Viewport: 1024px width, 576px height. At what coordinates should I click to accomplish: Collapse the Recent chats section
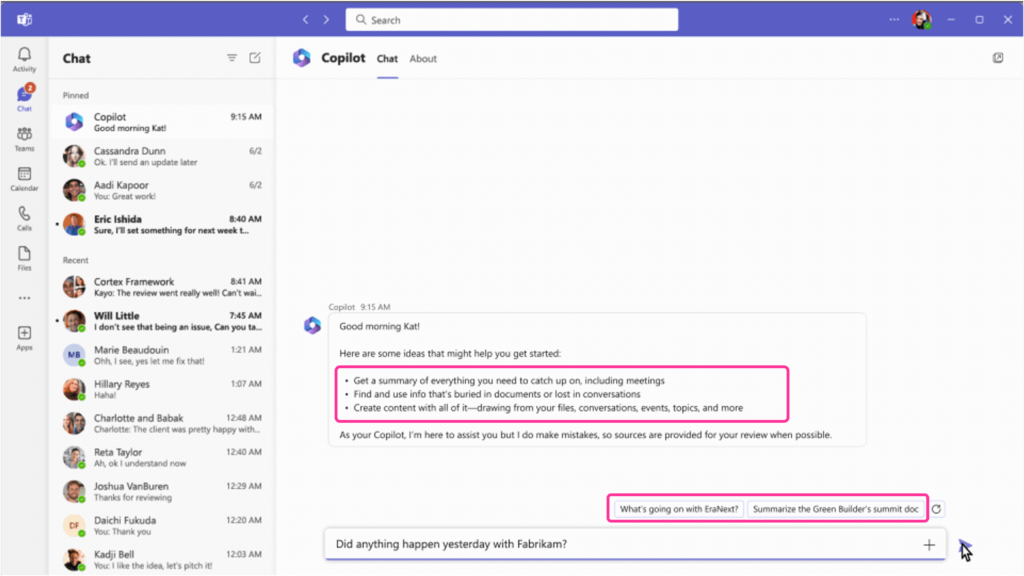coord(74,260)
